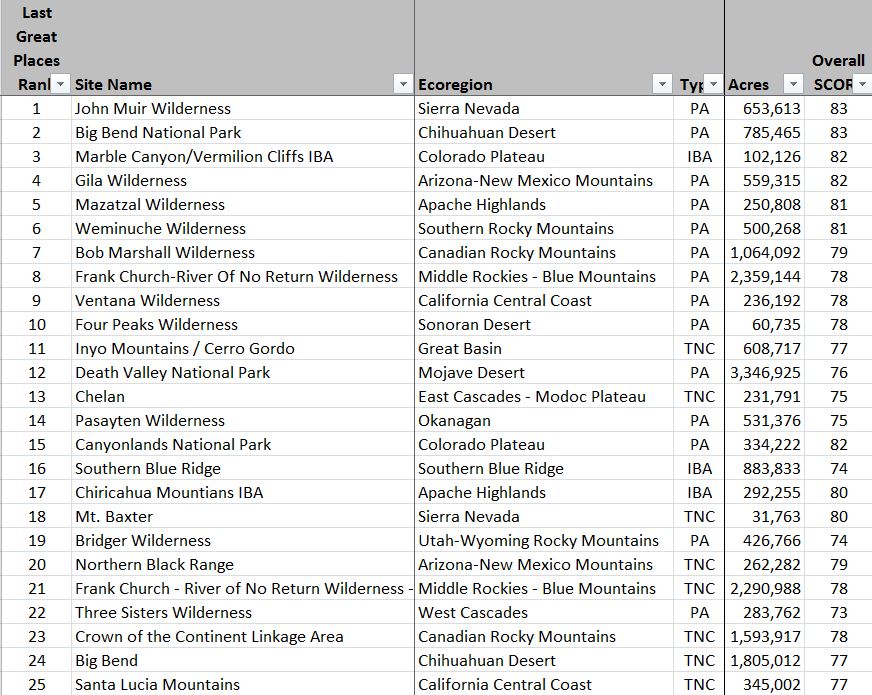The height and width of the screenshot is (695, 872).
Task: Open the Overall Score filter dropdown
Action: click(862, 85)
